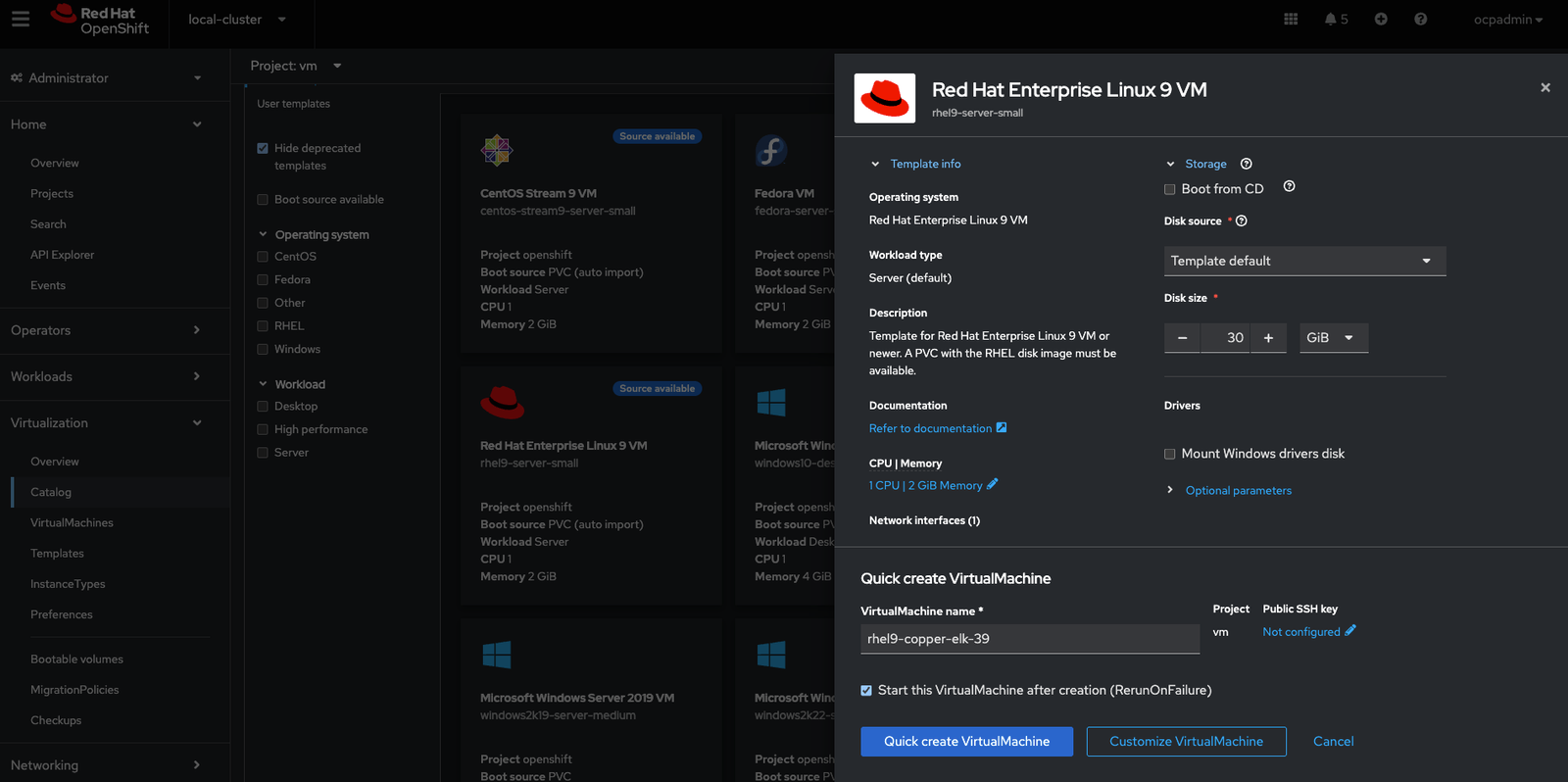Viewport: 1568px width, 782px height.
Task: Check the RHEL operating system filter
Action: tap(263, 325)
